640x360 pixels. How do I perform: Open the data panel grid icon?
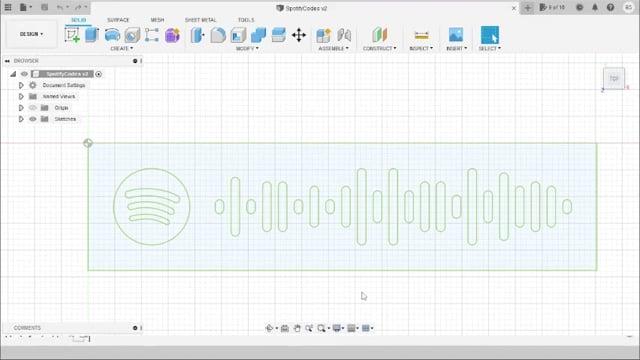tap(8, 7)
